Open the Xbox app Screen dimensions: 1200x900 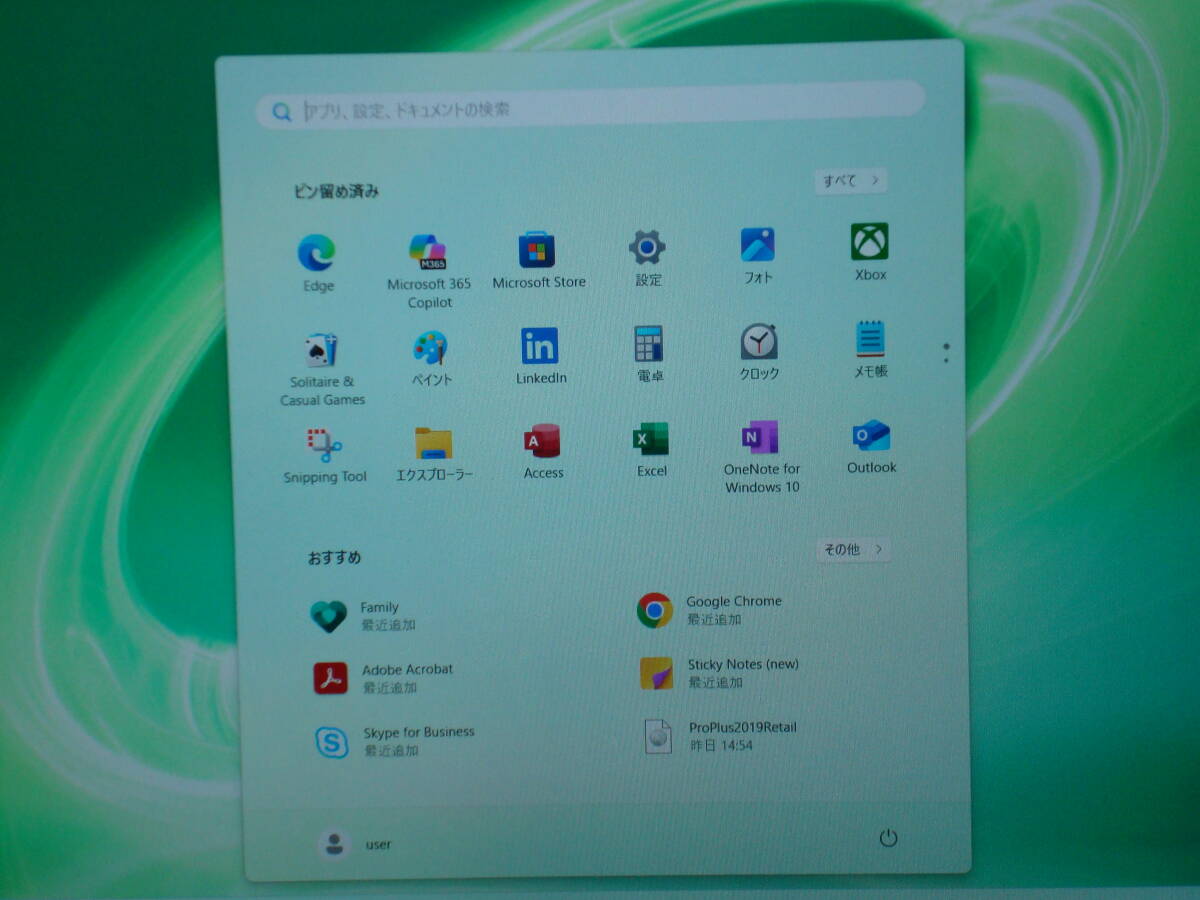coord(869,241)
